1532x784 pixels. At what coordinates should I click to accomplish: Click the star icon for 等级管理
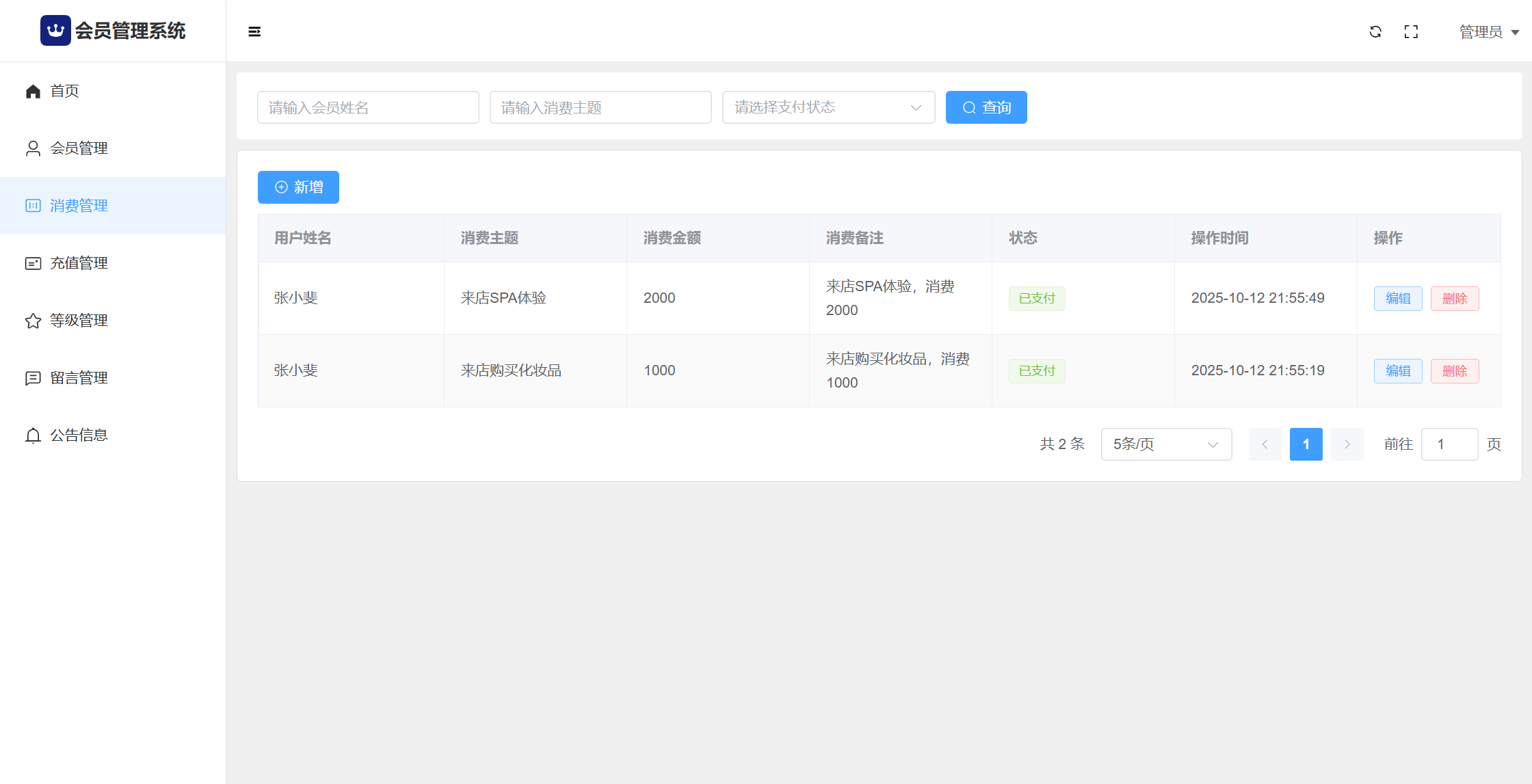(33, 321)
